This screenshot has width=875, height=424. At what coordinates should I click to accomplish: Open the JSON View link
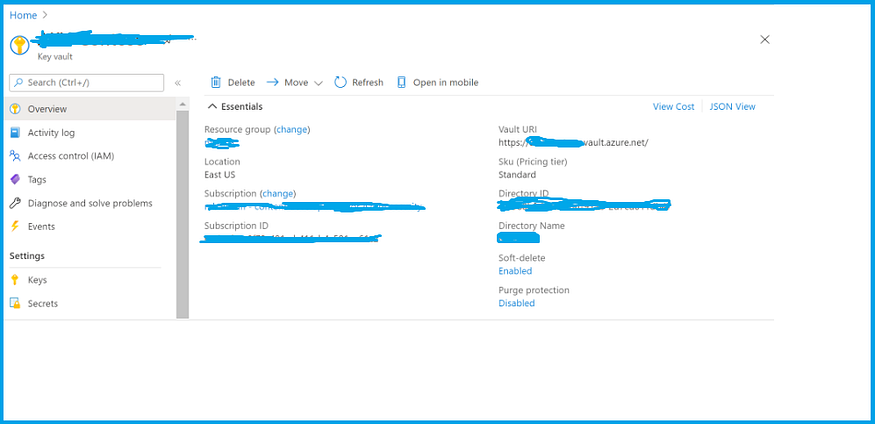732,107
